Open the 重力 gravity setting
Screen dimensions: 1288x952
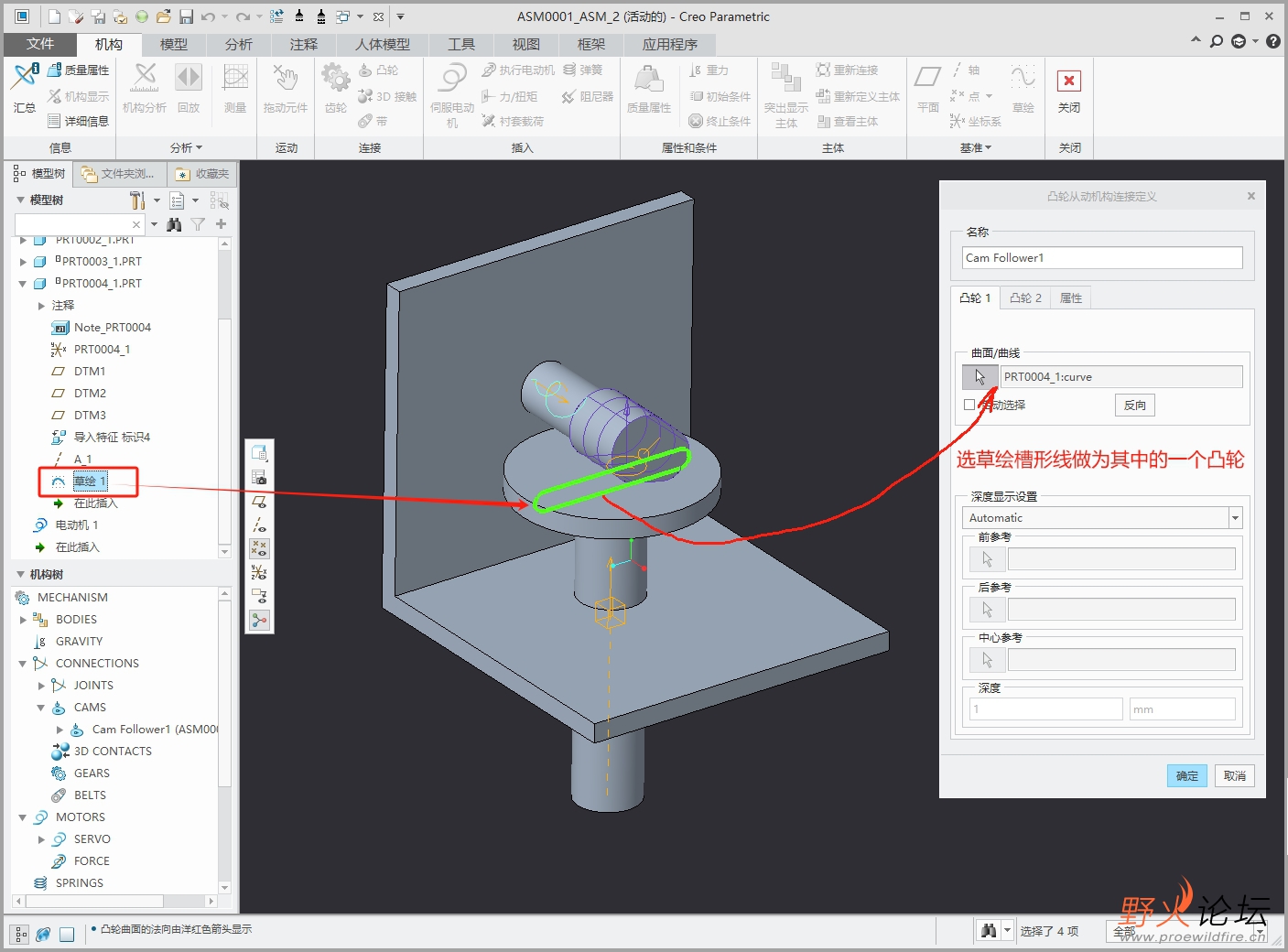pos(709,70)
